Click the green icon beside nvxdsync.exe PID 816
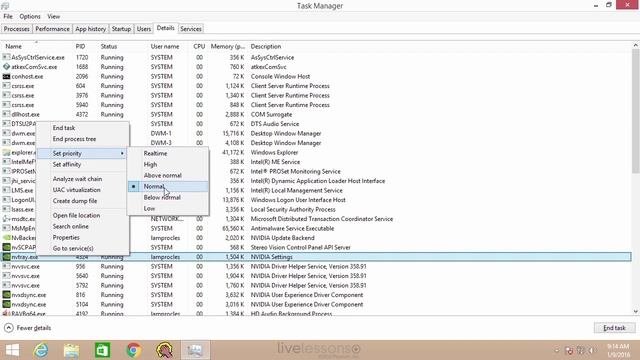640x360 pixels. point(6,295)
